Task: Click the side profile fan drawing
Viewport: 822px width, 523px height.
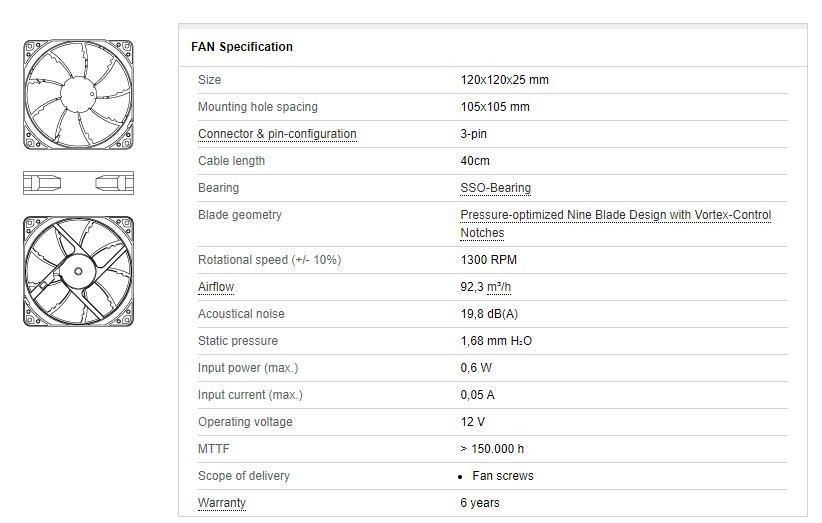Action: (x=79, y=183)
